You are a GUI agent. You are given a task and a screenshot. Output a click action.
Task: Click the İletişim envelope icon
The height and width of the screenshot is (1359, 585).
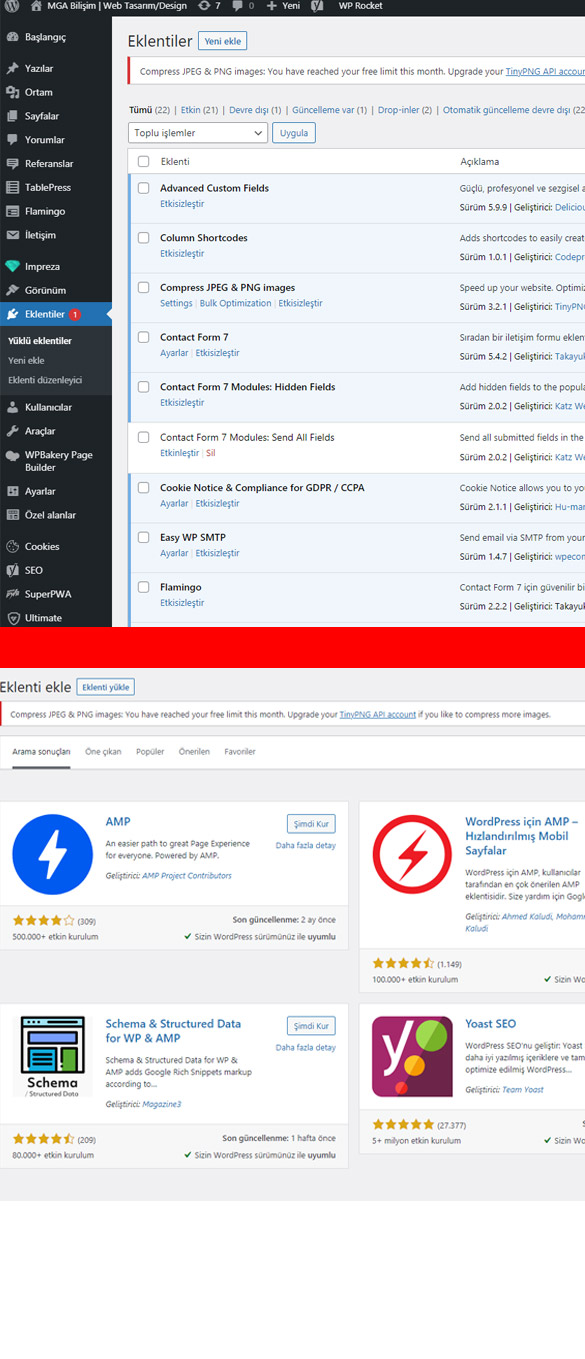[12, 235]
